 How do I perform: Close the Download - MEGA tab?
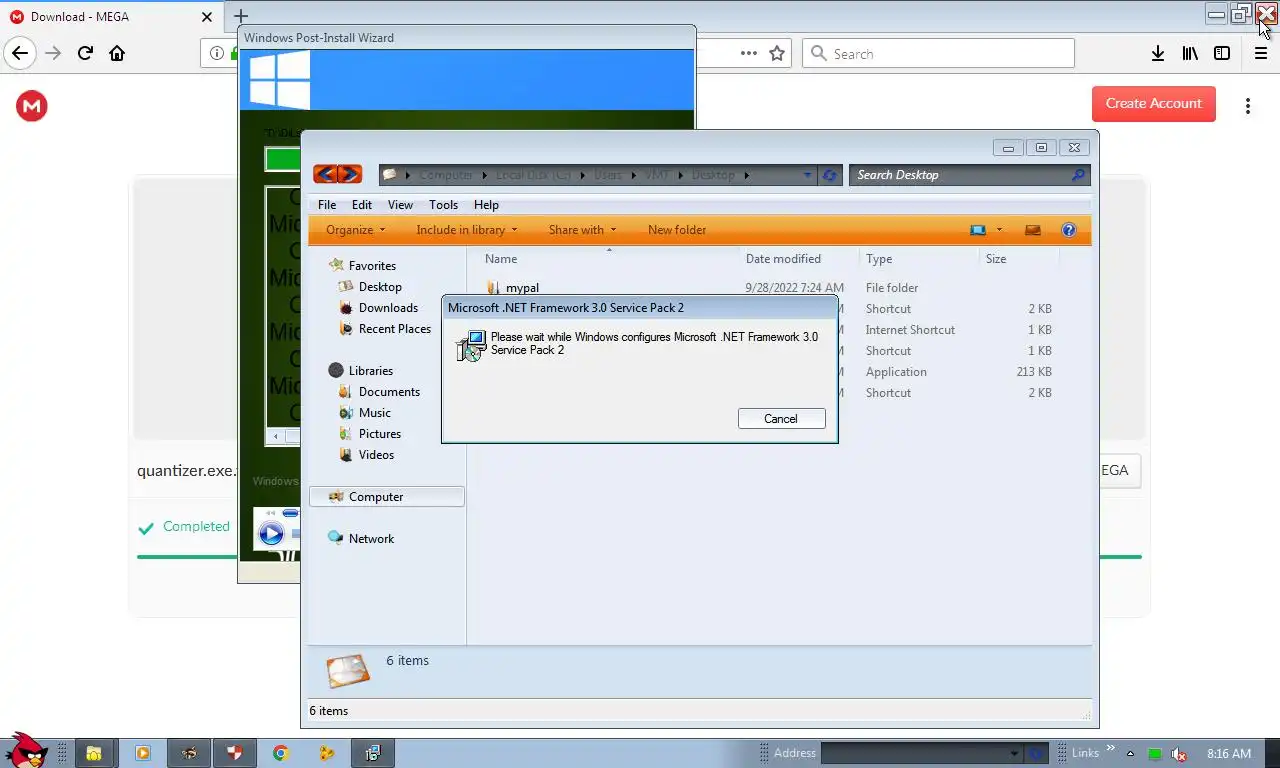pyautogui.click(x=207, y=17)
